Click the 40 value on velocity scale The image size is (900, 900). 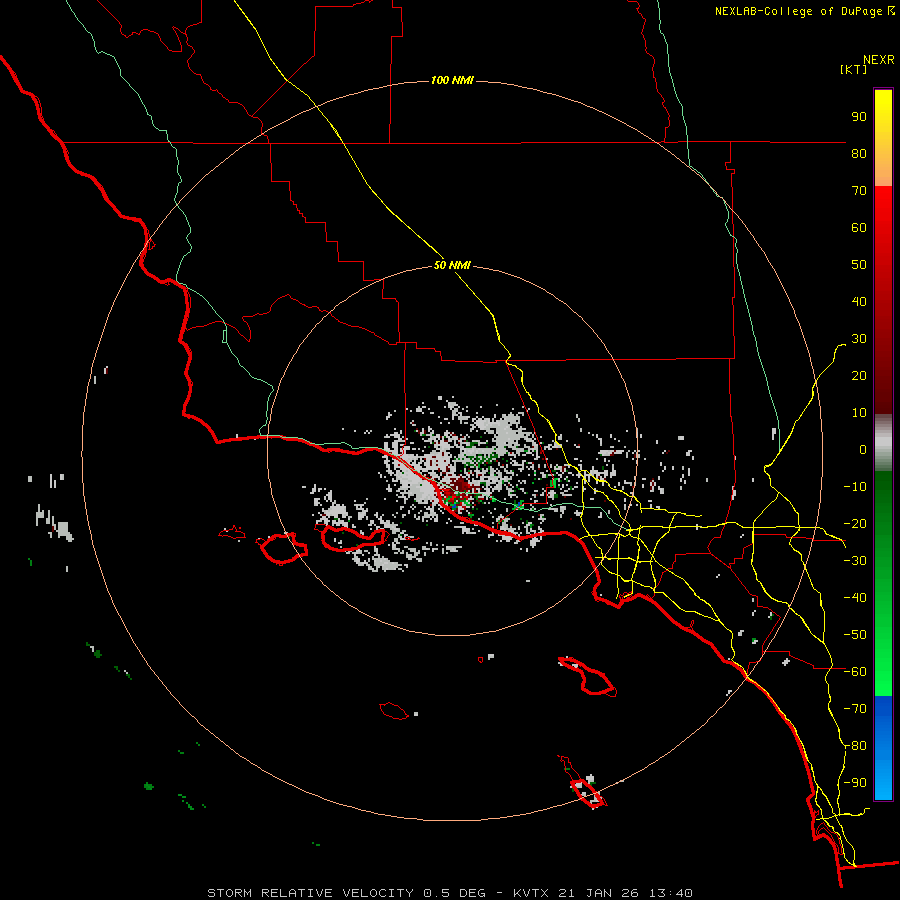click(x=859, y=301)
